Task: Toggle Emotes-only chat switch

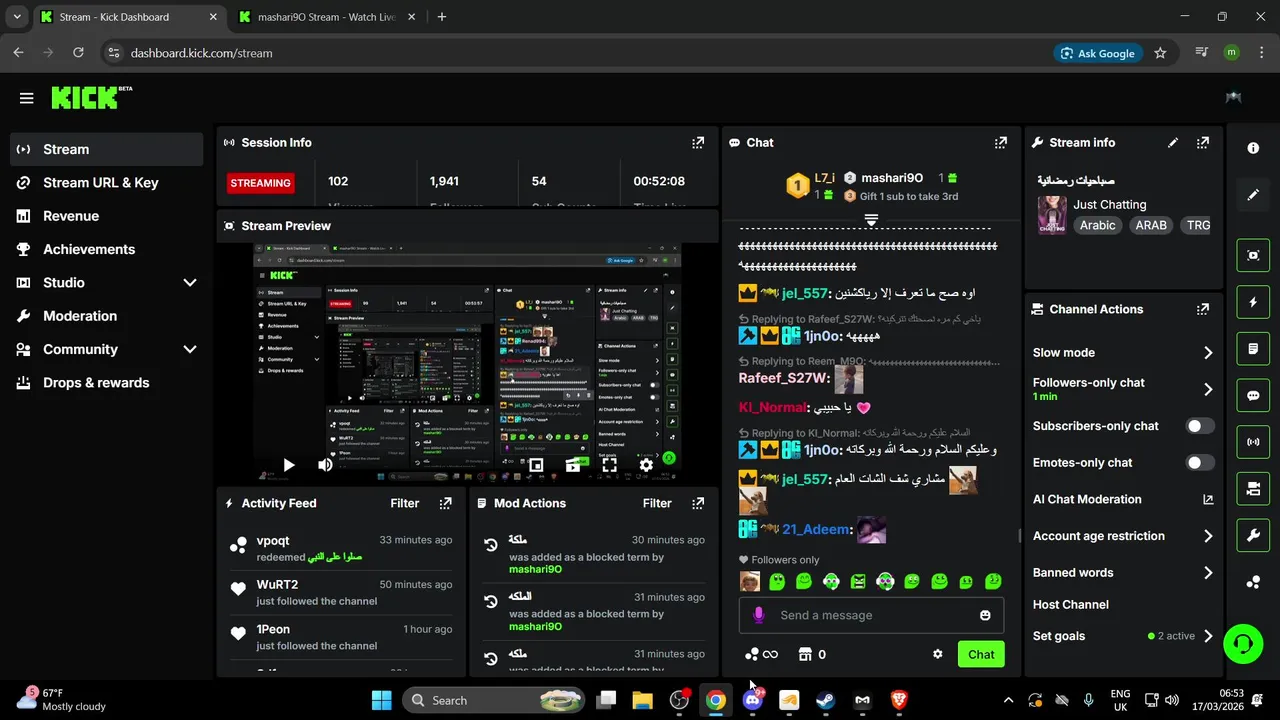Action: [1200, 463]
